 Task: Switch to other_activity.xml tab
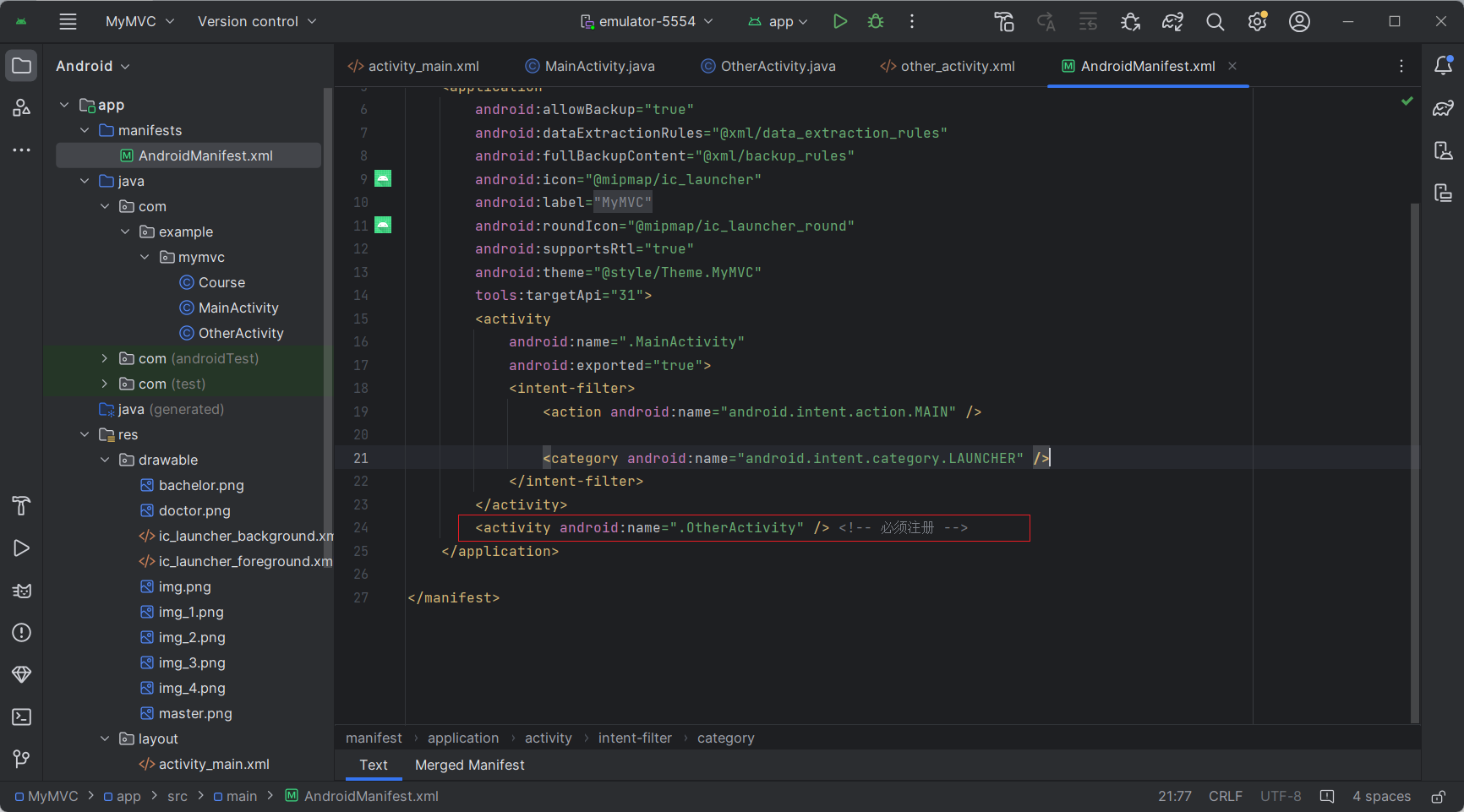click(x=948, y=66)
